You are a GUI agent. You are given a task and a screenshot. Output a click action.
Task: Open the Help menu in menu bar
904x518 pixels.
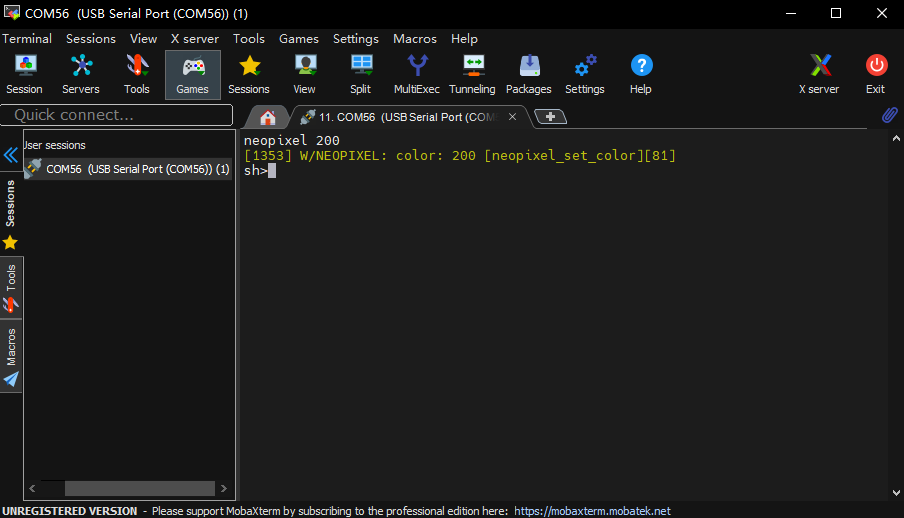pos(464,39)
